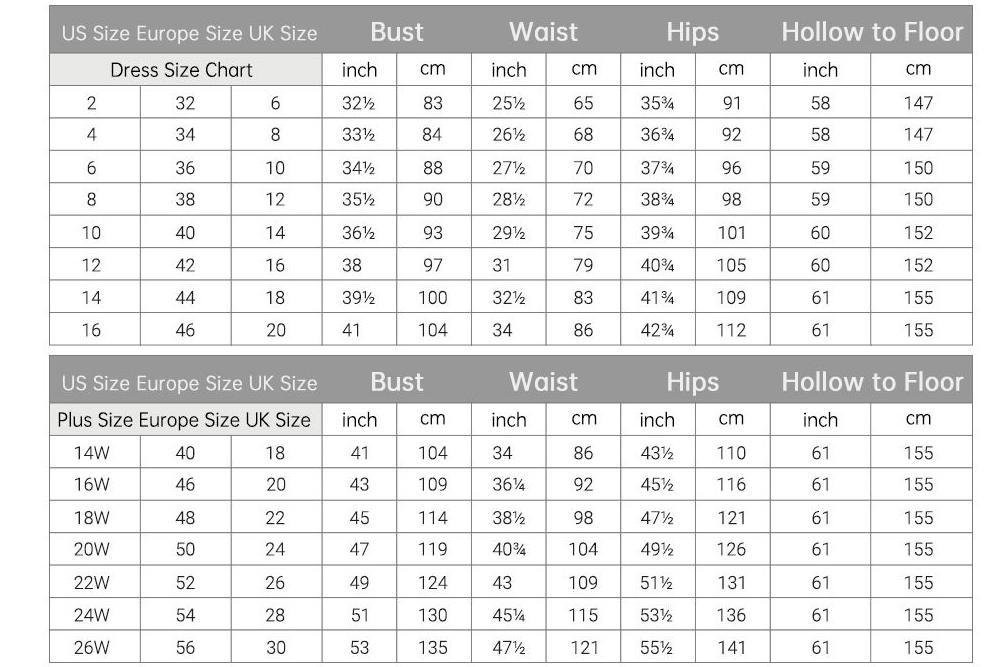The height and width of the screenshot is (667, 1000).
Task: Select the 14W plus size cell
Action: [92, 453]
